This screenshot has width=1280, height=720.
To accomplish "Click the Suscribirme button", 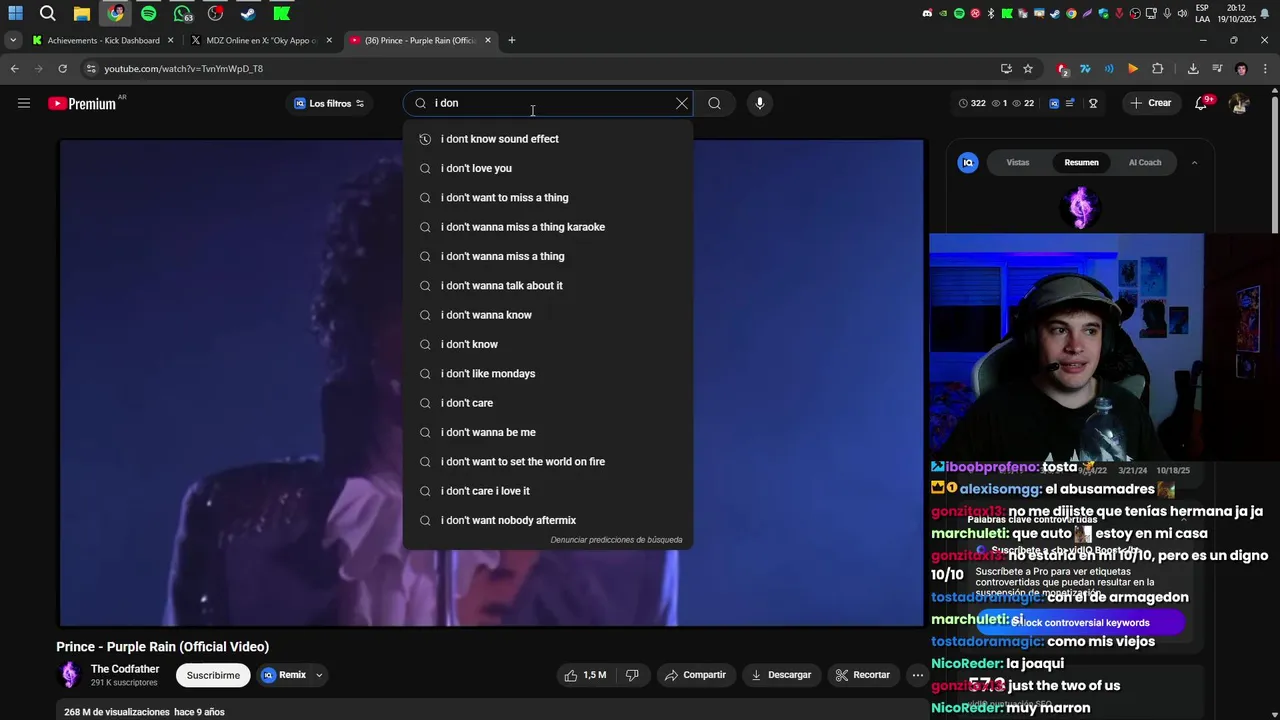I will click(x=213, y=675).
